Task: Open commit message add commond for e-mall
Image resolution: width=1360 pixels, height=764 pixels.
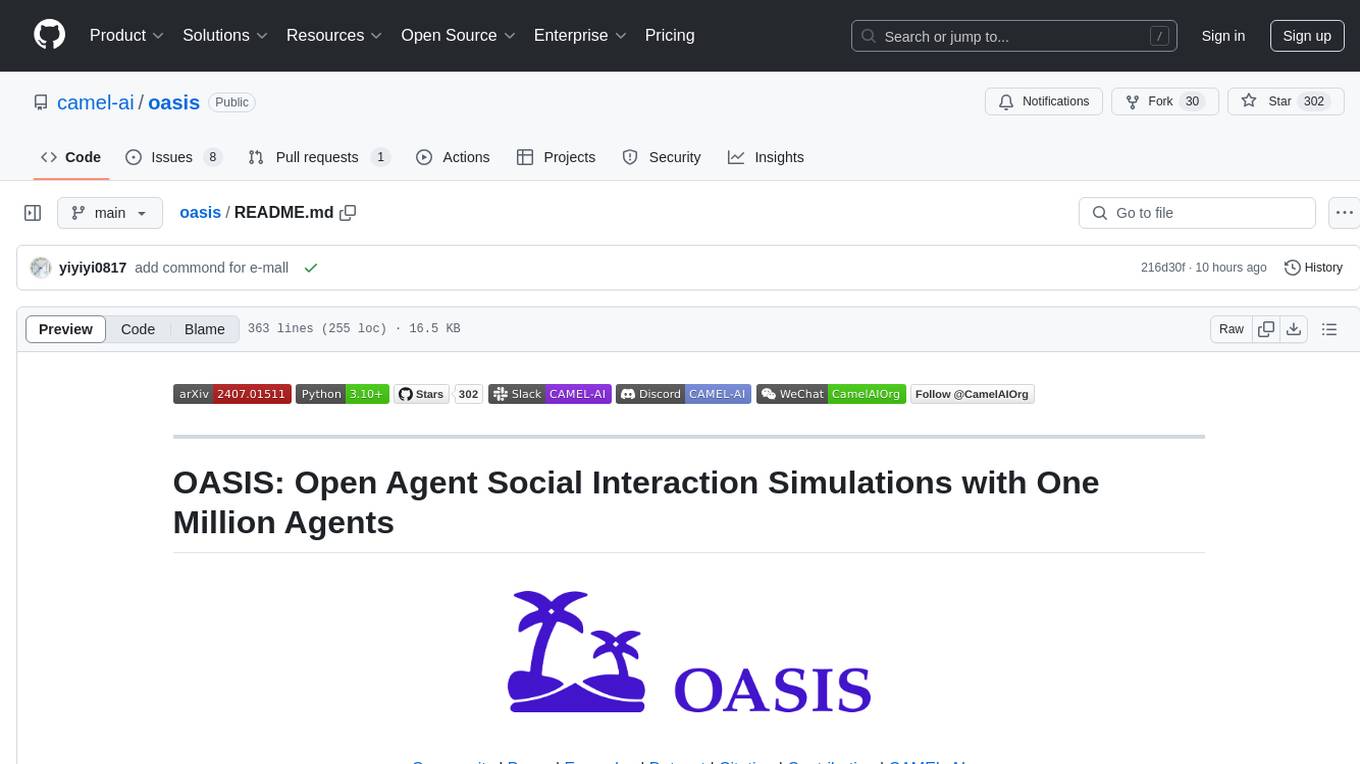Action: [x=212, y=267]
